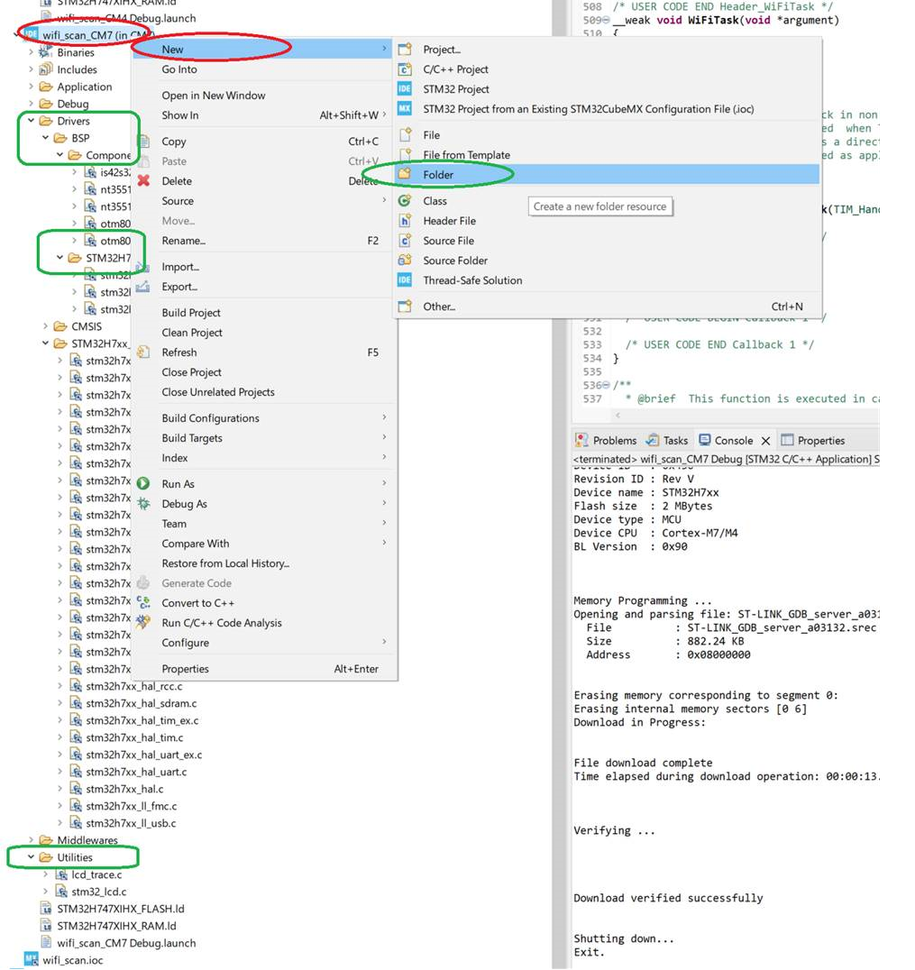Select Folder from the New submenu
The height and width of the screenshot is (970, 915).
tap(438, 175)
